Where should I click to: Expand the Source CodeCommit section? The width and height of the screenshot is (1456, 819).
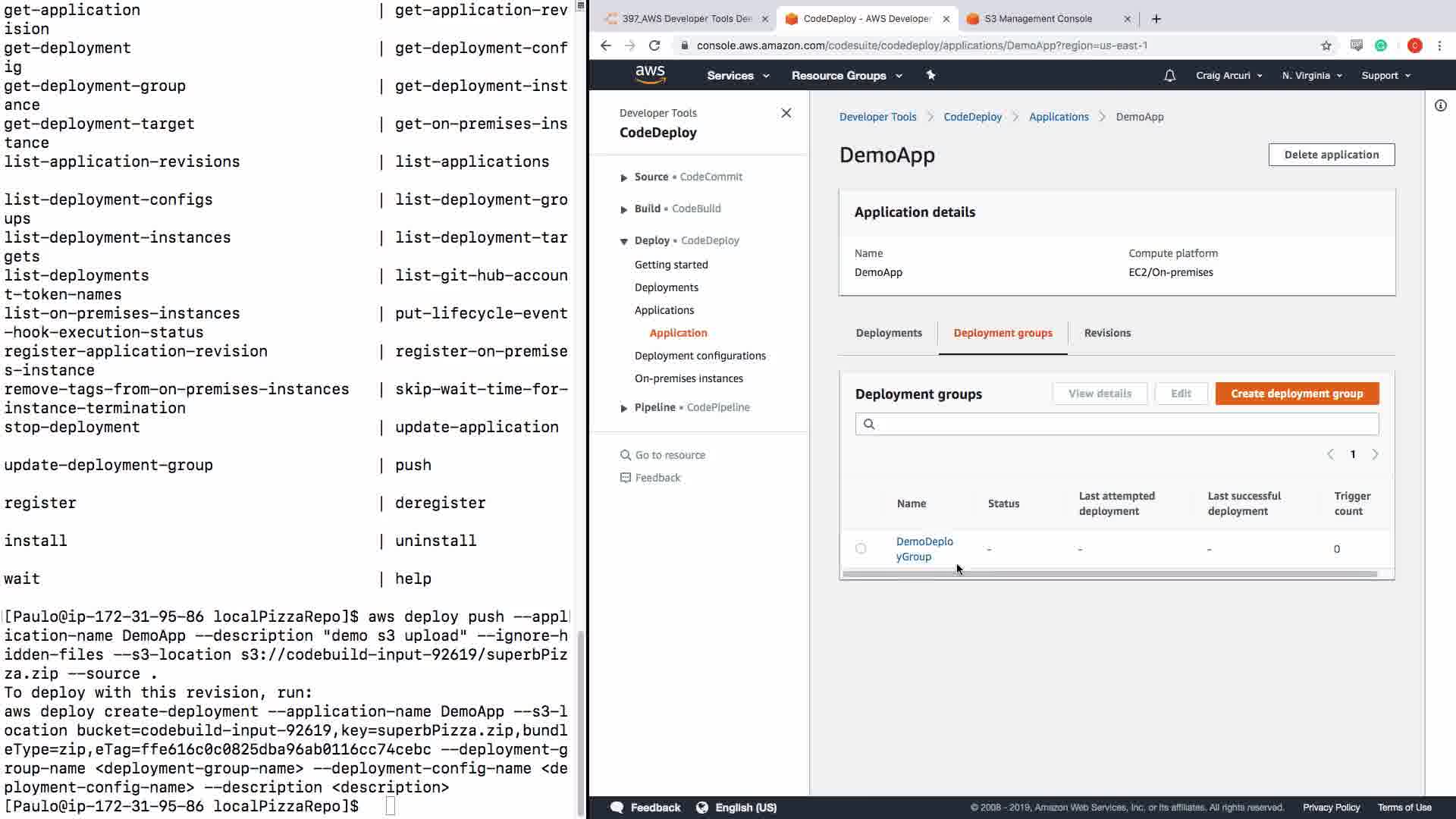click(x=623, y=177)
